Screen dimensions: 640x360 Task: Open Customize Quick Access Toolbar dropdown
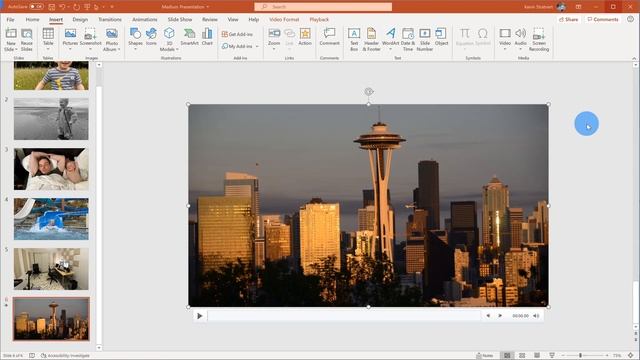[x=112, y=7]
